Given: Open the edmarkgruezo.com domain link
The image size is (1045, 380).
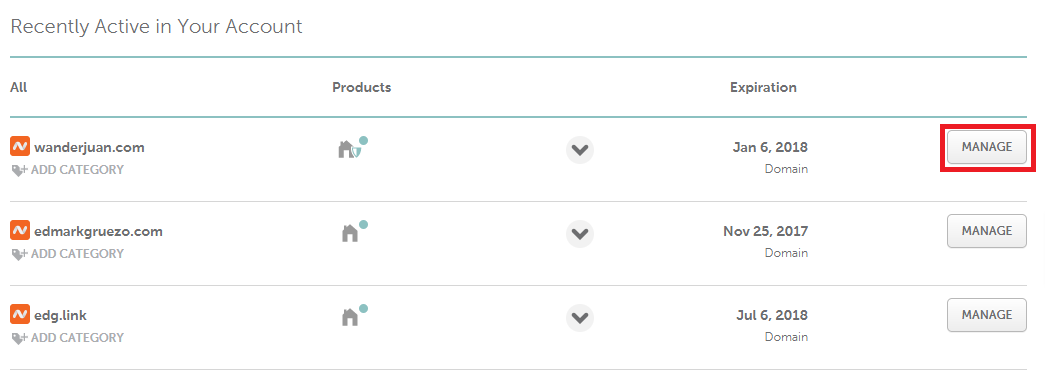Looking at the screenshot, I should click(x=99, y=231).
